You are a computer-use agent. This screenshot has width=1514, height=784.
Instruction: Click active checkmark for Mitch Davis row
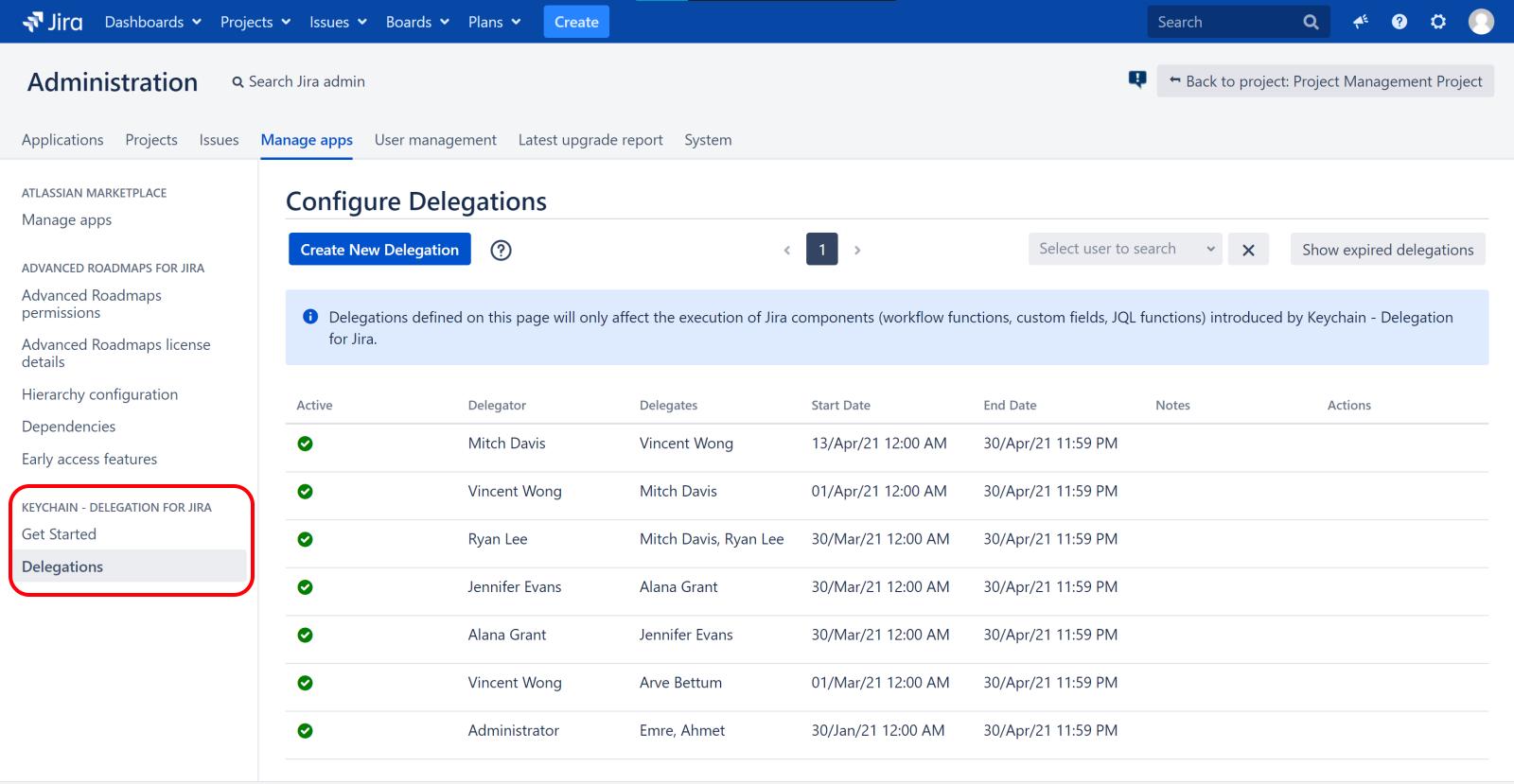[x=305, y=444]
